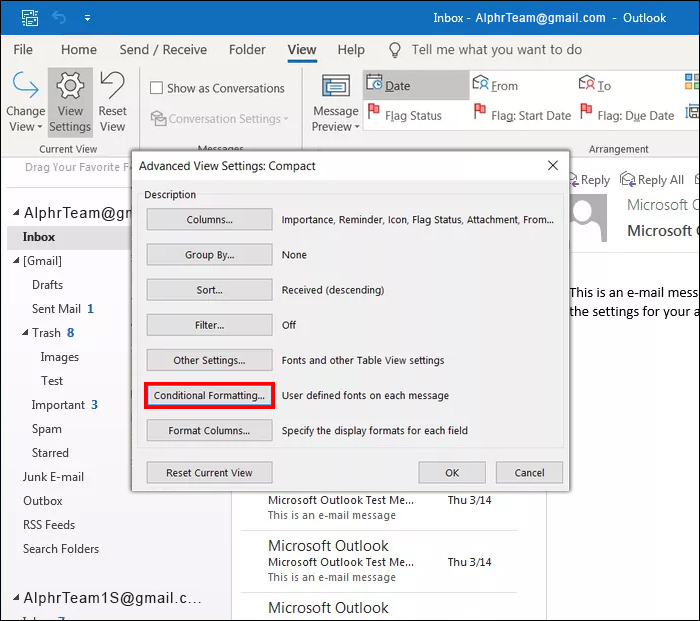Switch to Send / Receive tab
Viewport: 700px width, 621px height.
pyautogui.click(x=163, y=50)
